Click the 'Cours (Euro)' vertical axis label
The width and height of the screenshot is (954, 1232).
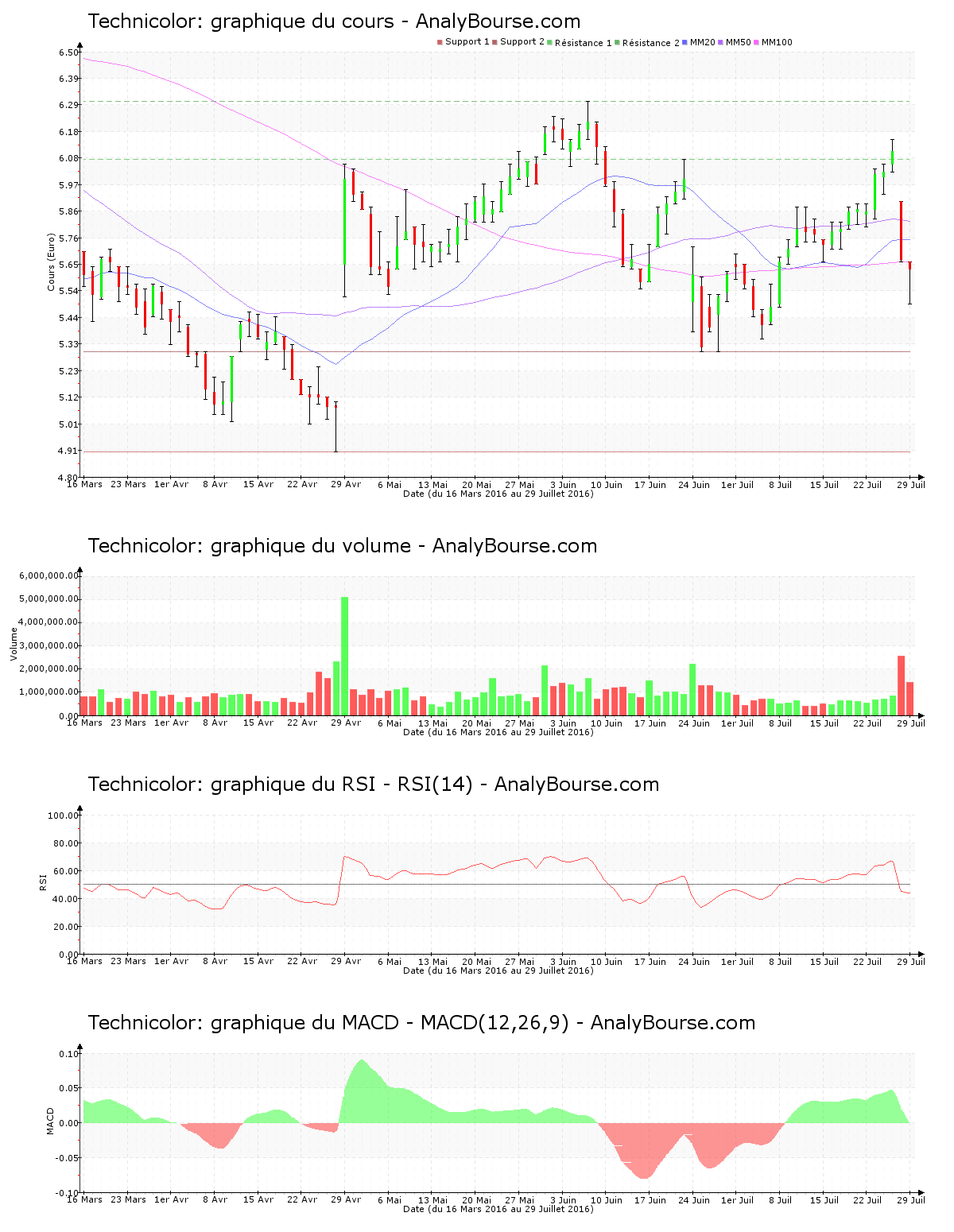pos(51,262)
